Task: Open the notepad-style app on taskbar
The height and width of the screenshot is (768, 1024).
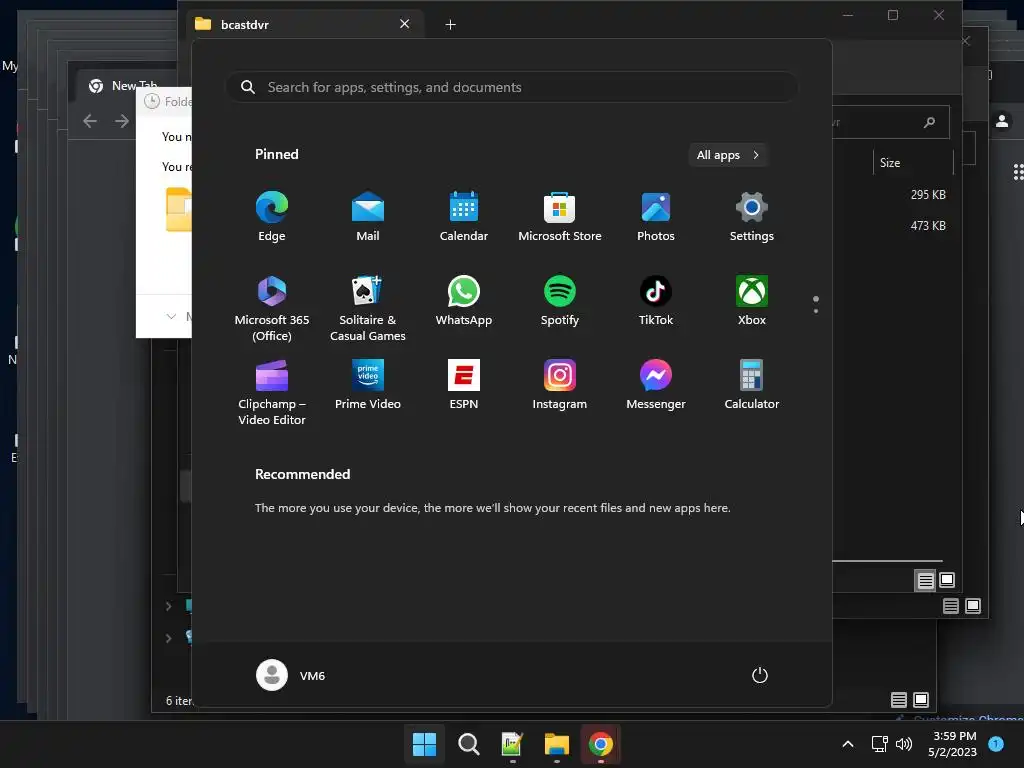Action: coord(512,744)
